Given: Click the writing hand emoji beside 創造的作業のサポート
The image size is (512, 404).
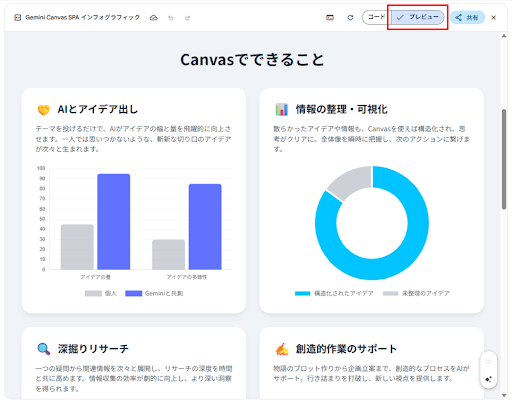Looking at the screenshot, I should (x=282, y=349).
